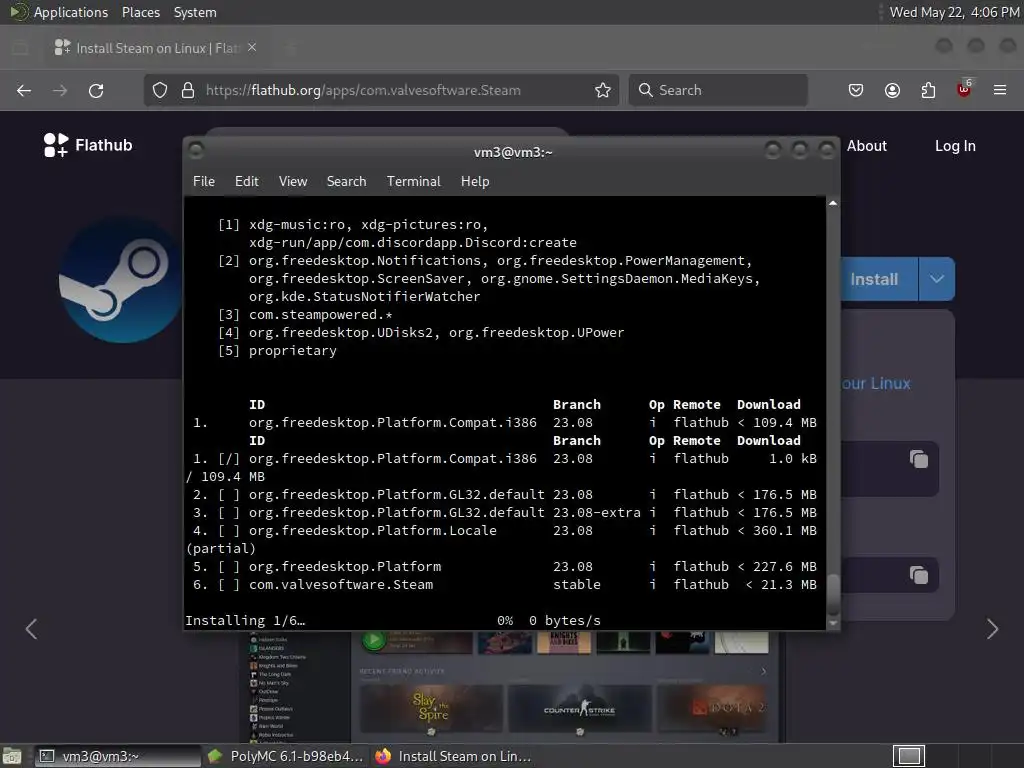Click the clock showing Wed May 22
This screenshot has width=1024, height=768.
pos(954,12)
